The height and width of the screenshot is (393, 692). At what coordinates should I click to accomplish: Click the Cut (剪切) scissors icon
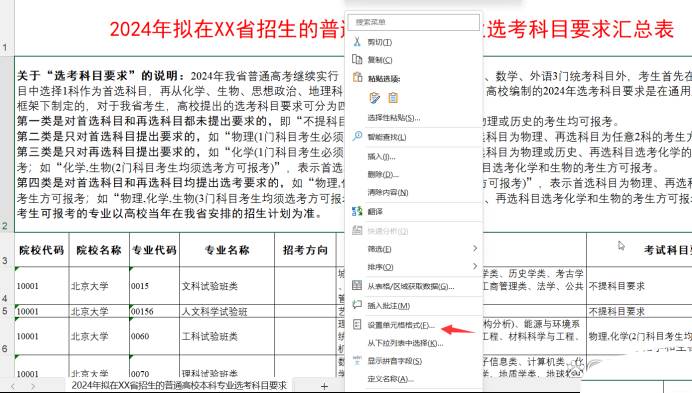click(357, 42)
